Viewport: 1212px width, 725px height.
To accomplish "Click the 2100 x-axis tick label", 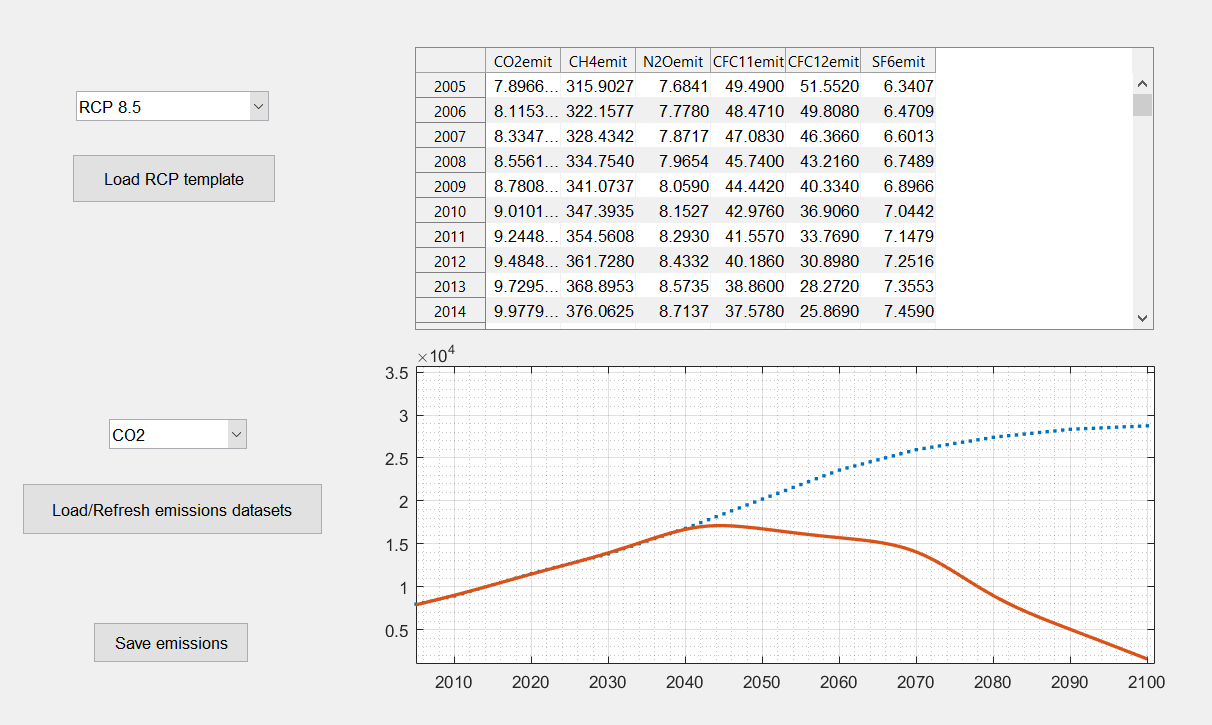I will pyautogui.click(x=1146, y=681).
